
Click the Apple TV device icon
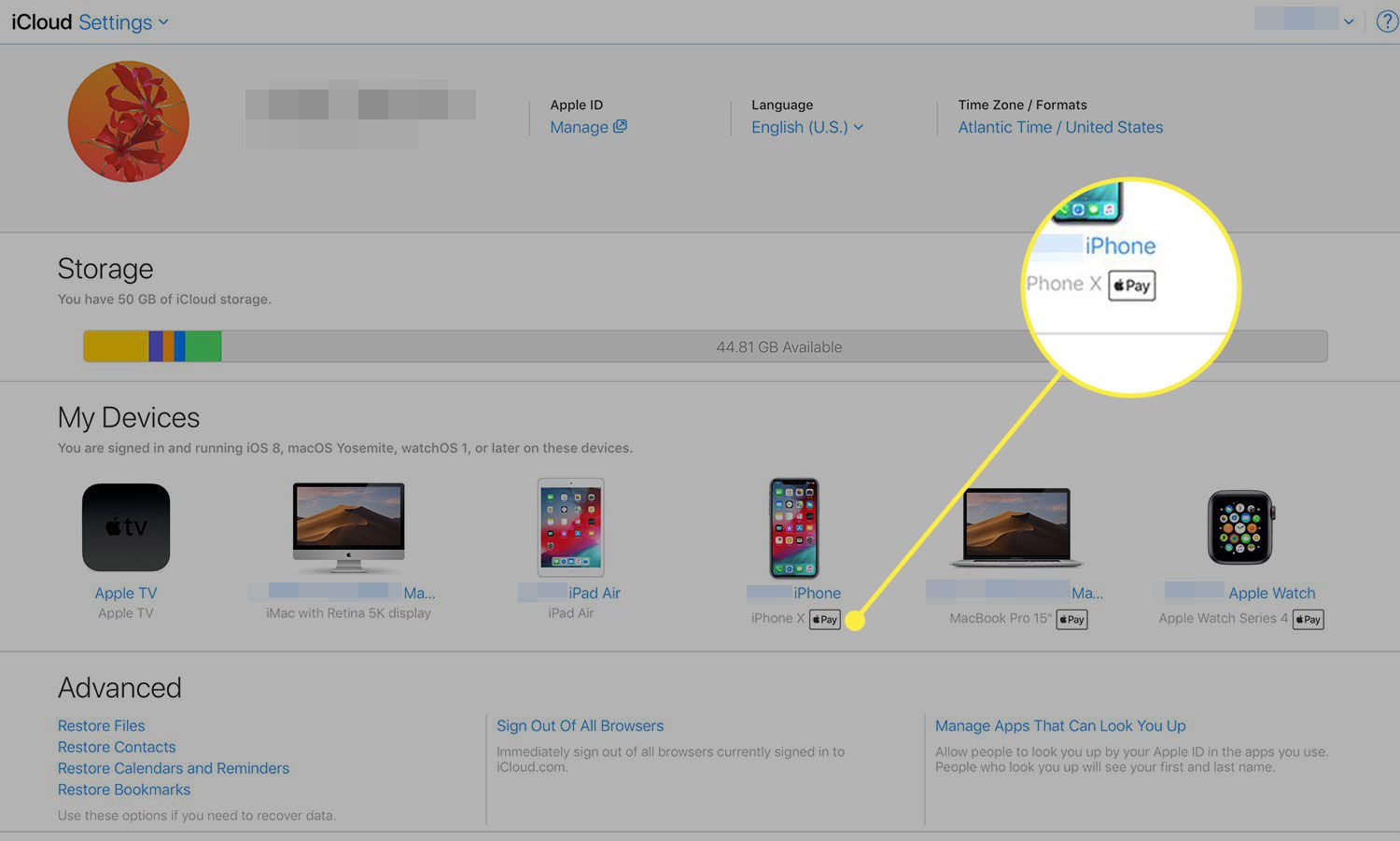coord(126,527)
